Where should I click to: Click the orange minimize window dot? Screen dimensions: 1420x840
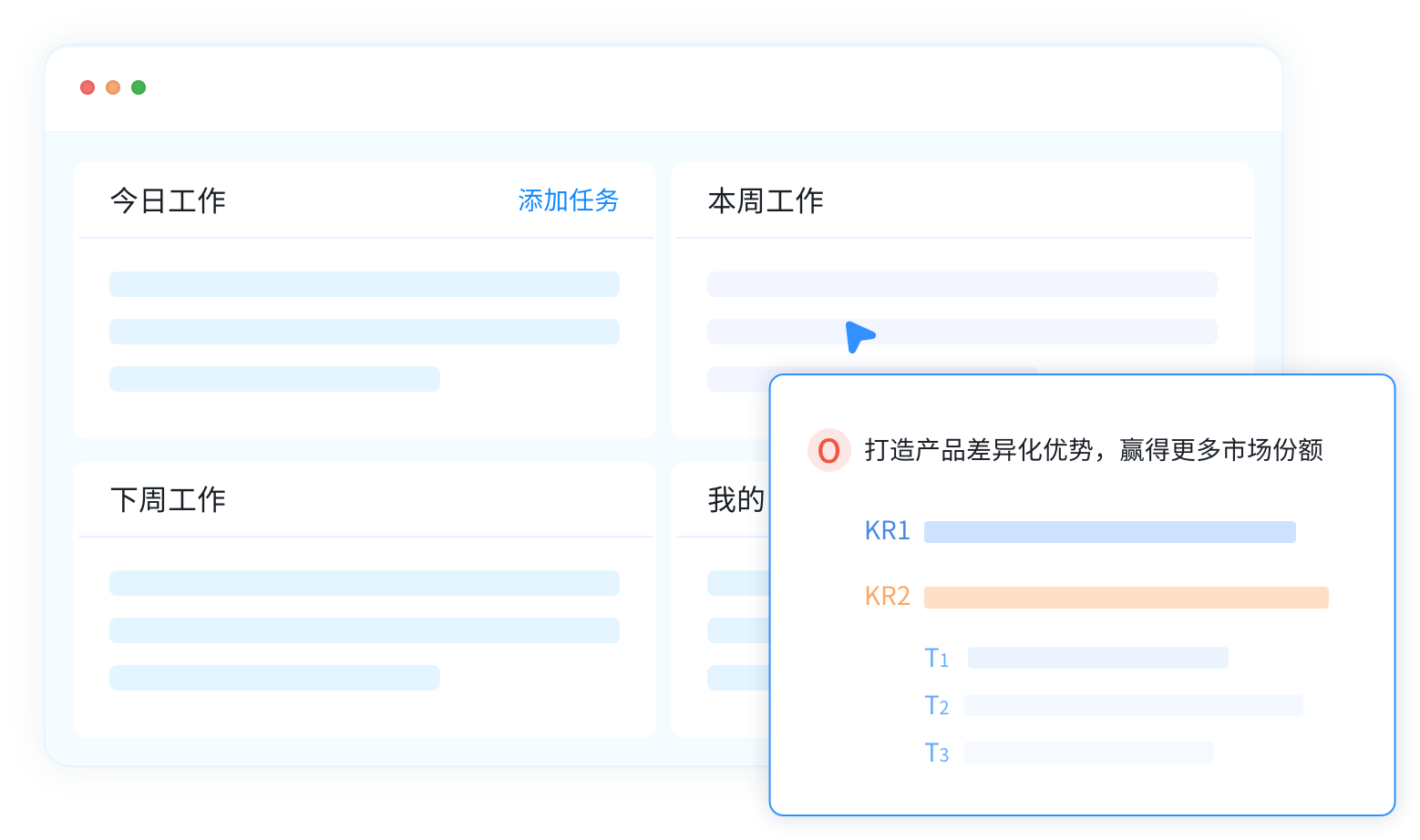(x=113, y=87)
